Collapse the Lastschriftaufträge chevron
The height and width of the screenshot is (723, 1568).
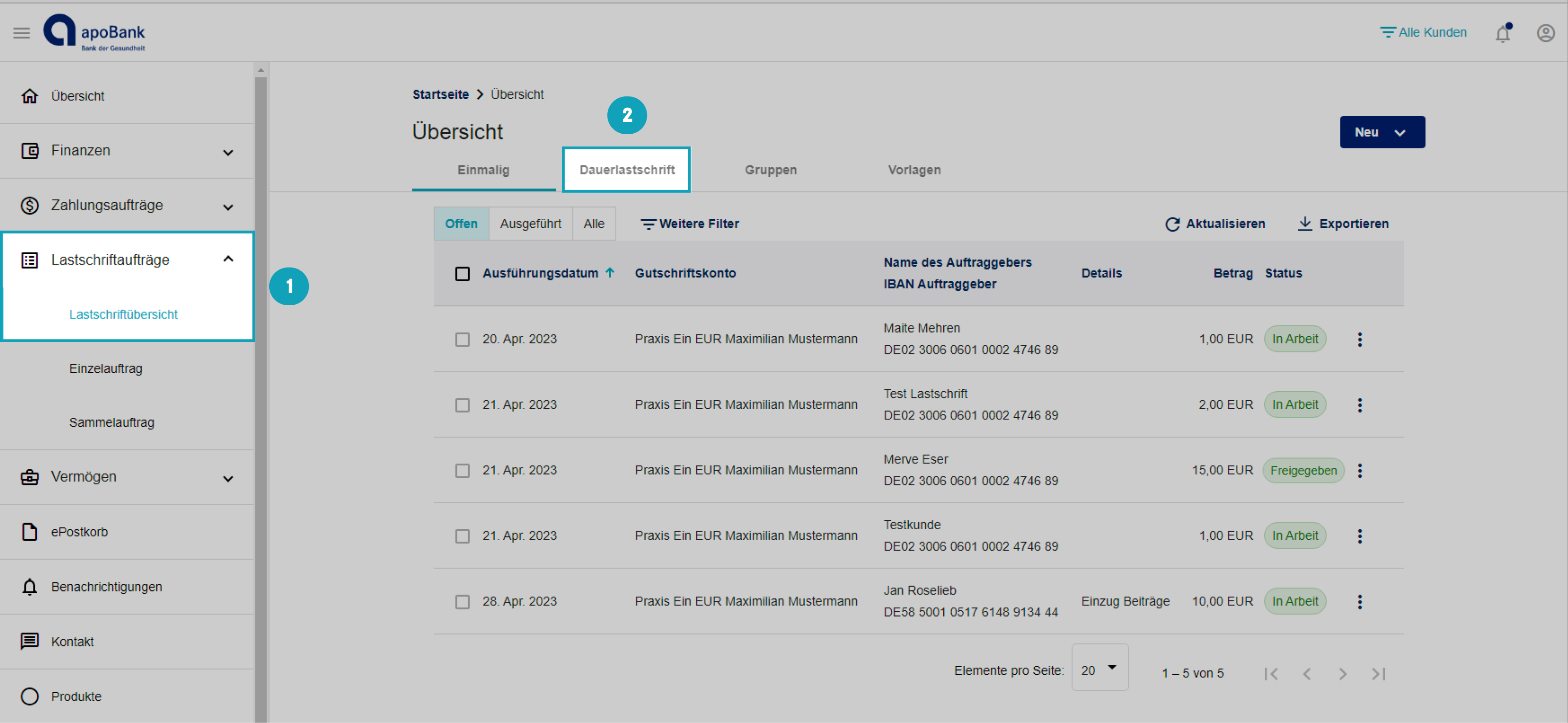tap(228, 259)
